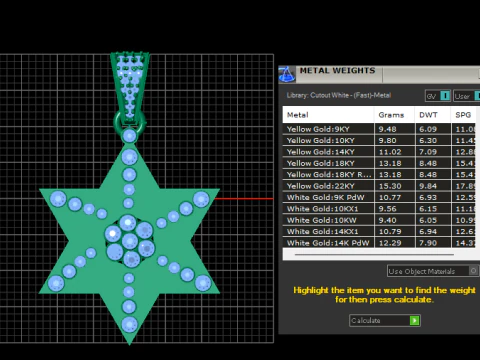Select the White Gold:9K PdW row
The height and width of the screenshot is (360, 480).
click(x=379, y=197)
